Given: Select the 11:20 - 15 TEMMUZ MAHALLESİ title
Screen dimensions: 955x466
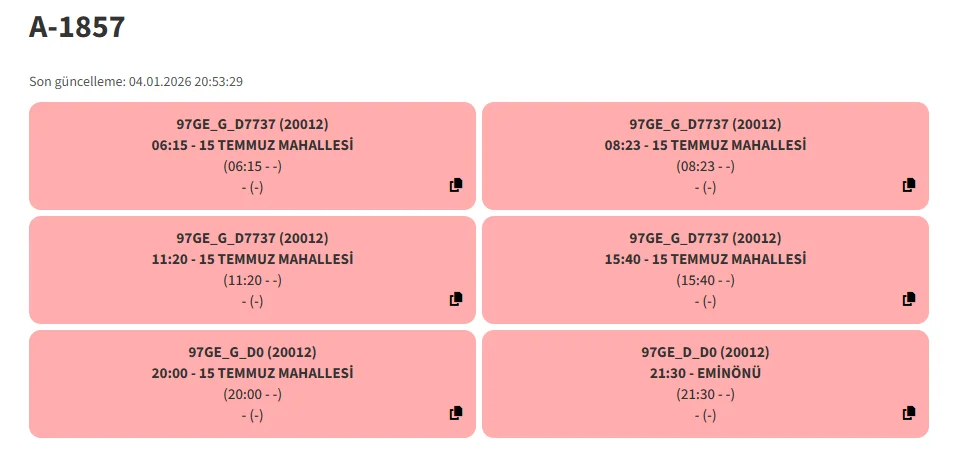Looking at the screenshot, I should click(x=252, y=259).
